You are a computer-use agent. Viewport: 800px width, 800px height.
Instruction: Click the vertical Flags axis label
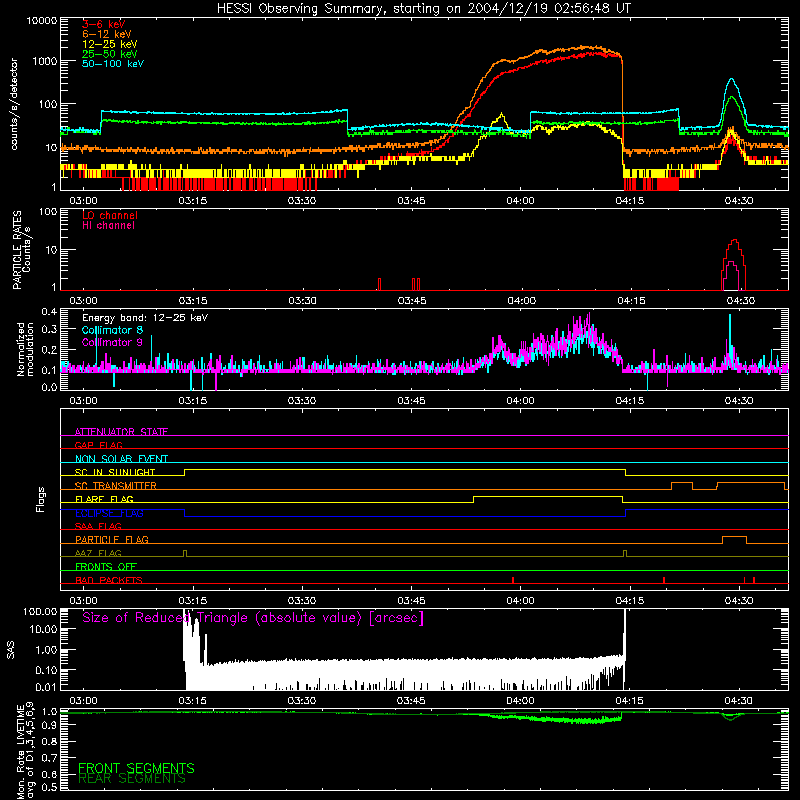click(x=41, y=499)
